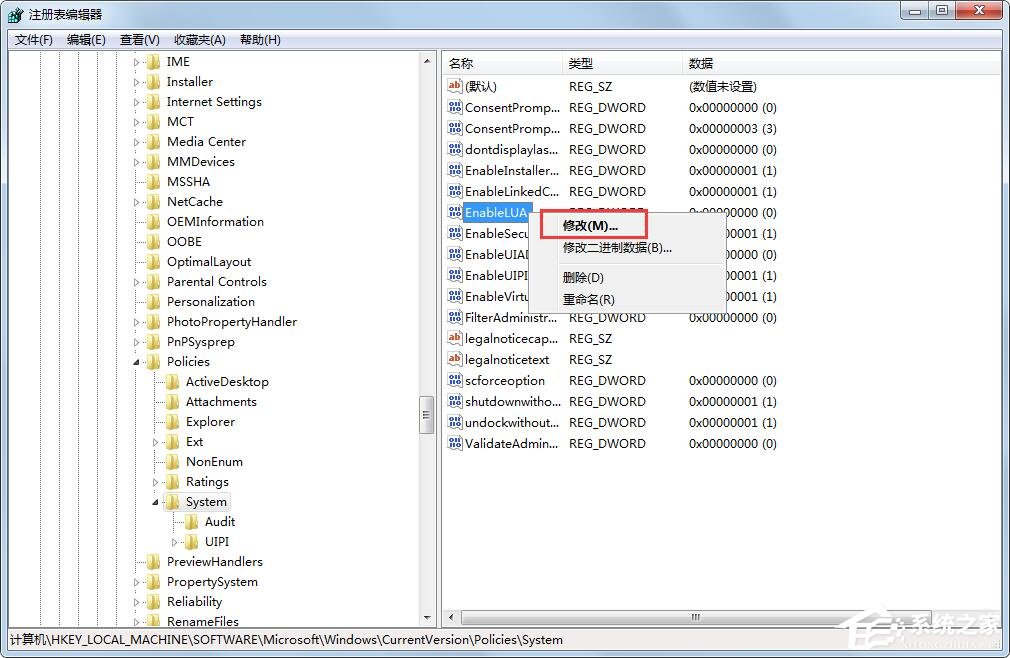1010x658 pixels.
Task: Click the REG_DWORD icon next to EnableLUA
Action: [x=456, y=212]
